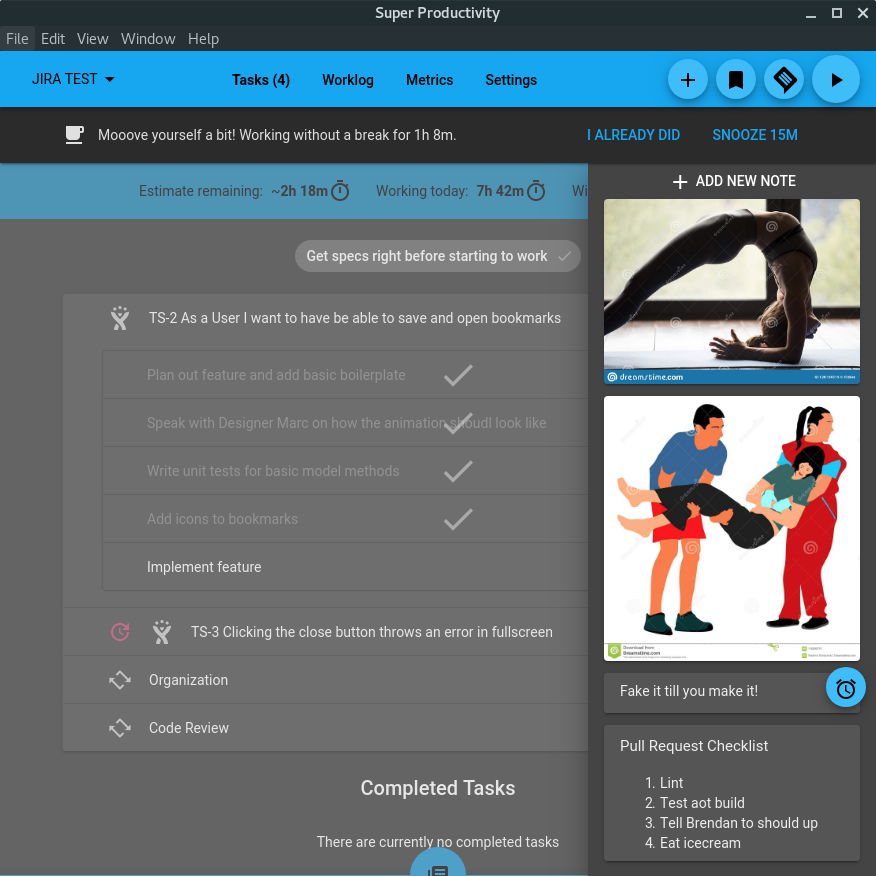Viewport: 876px width, 876px height.
Task: Start tracking time with the Play button
Action: point(836,79)
